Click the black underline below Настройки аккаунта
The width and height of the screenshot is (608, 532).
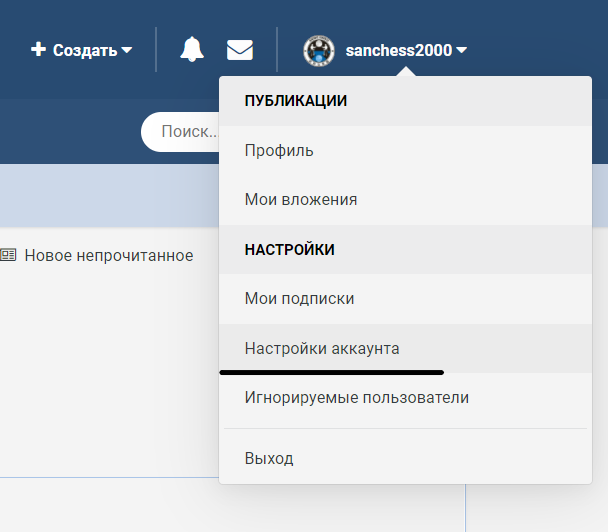click(330, 372)
